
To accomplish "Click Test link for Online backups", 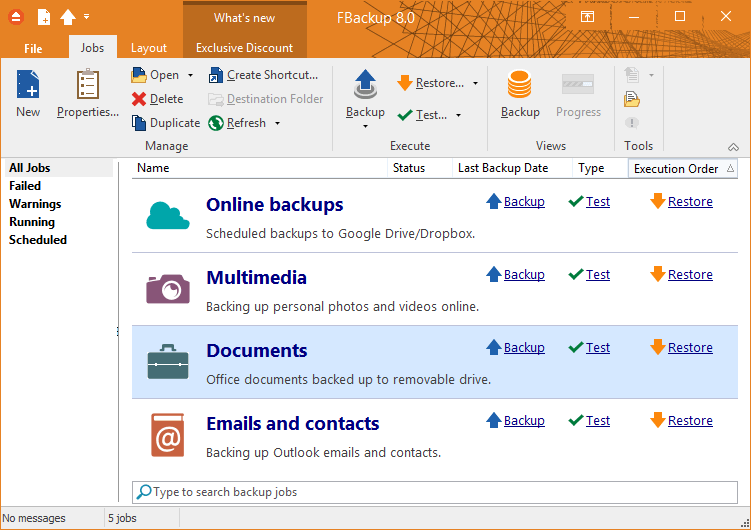I will click(598, 202).
